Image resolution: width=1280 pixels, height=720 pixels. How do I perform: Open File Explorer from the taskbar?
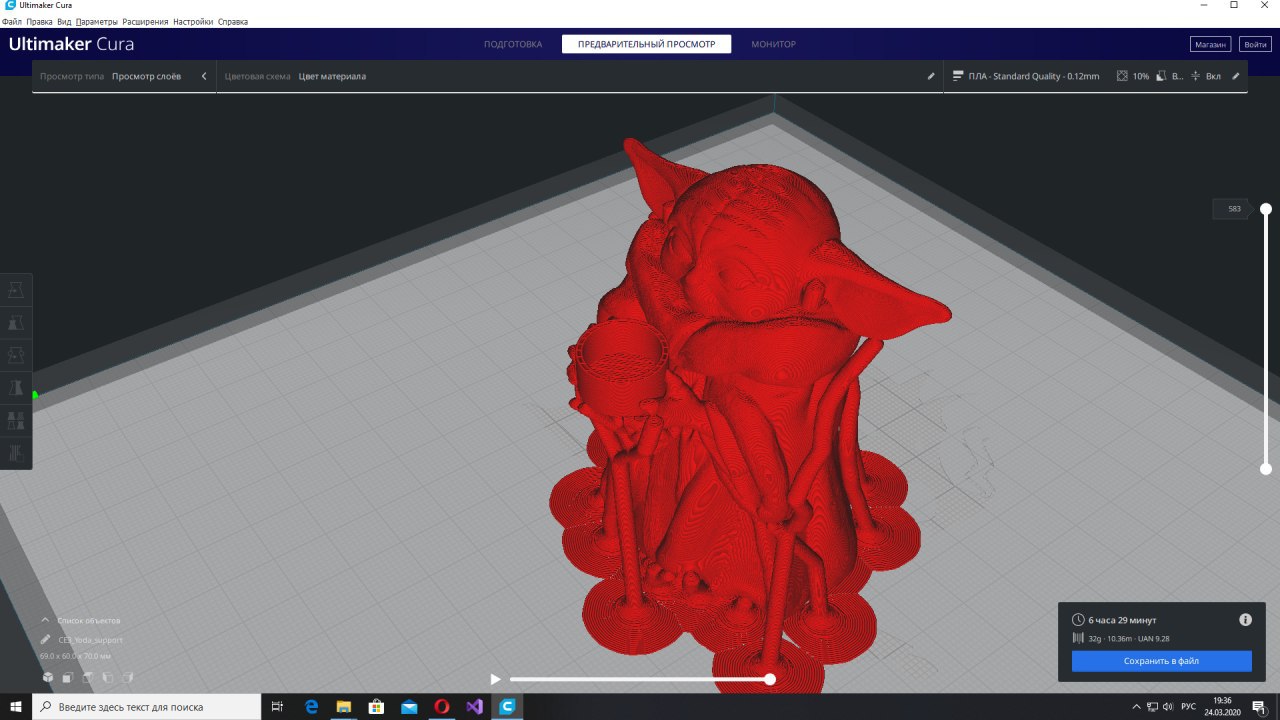click(343, 706)
